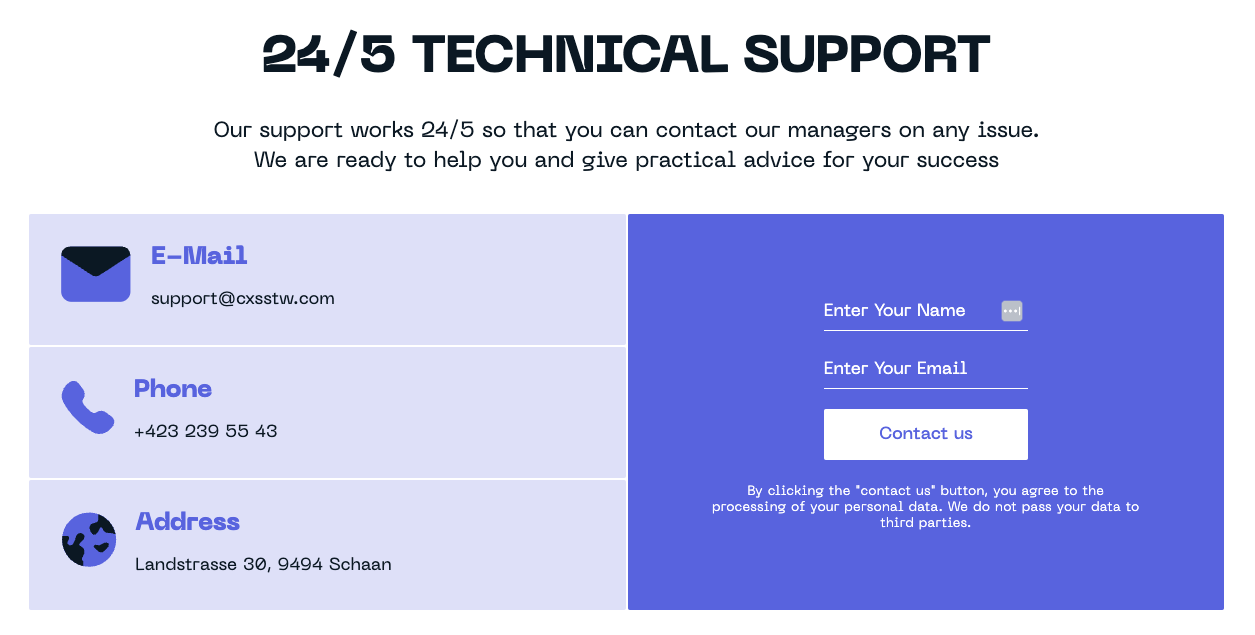
Task: Select the E-Mail heading
Action: [199, 256]
